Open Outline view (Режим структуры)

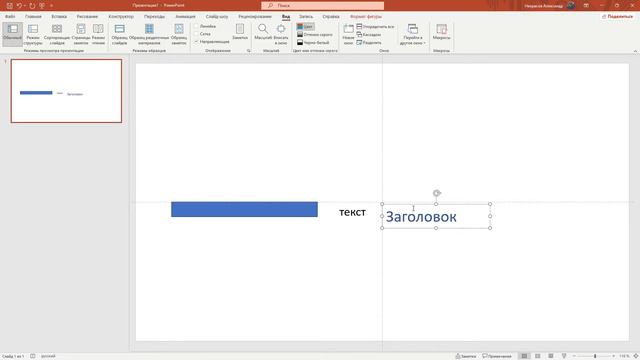coord(33,34)
